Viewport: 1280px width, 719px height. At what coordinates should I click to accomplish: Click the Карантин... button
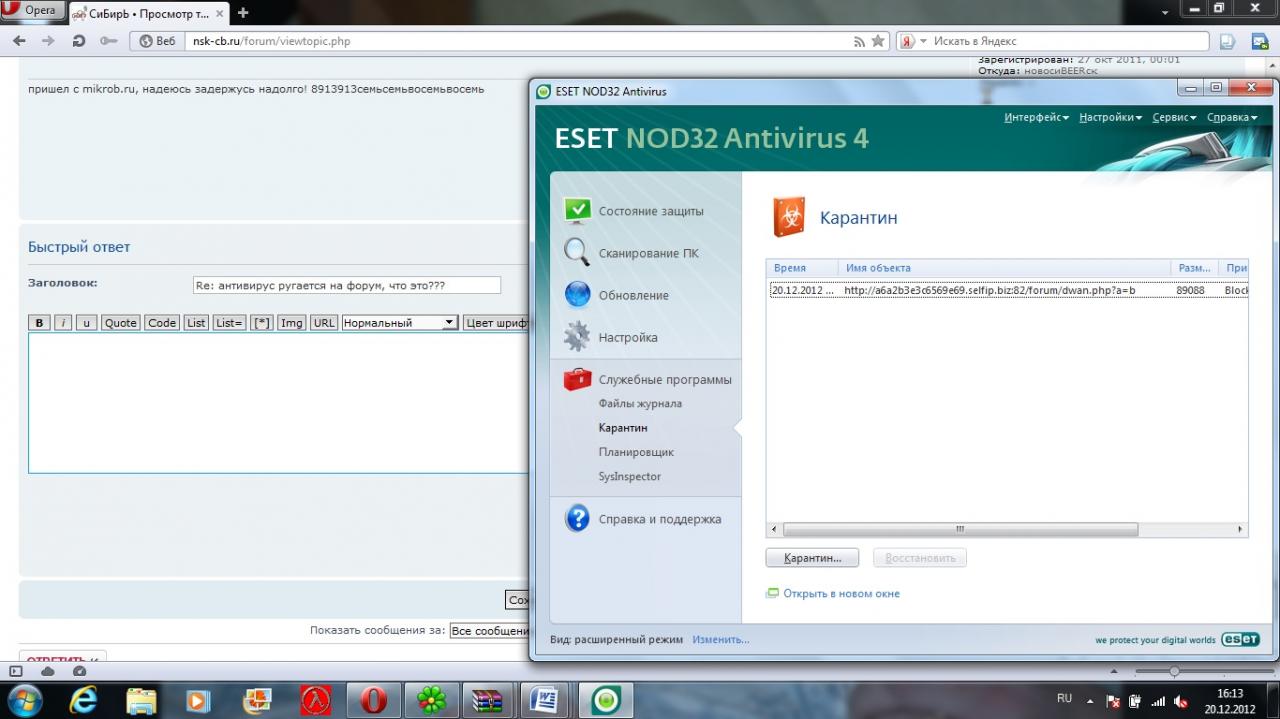[812, 558]
